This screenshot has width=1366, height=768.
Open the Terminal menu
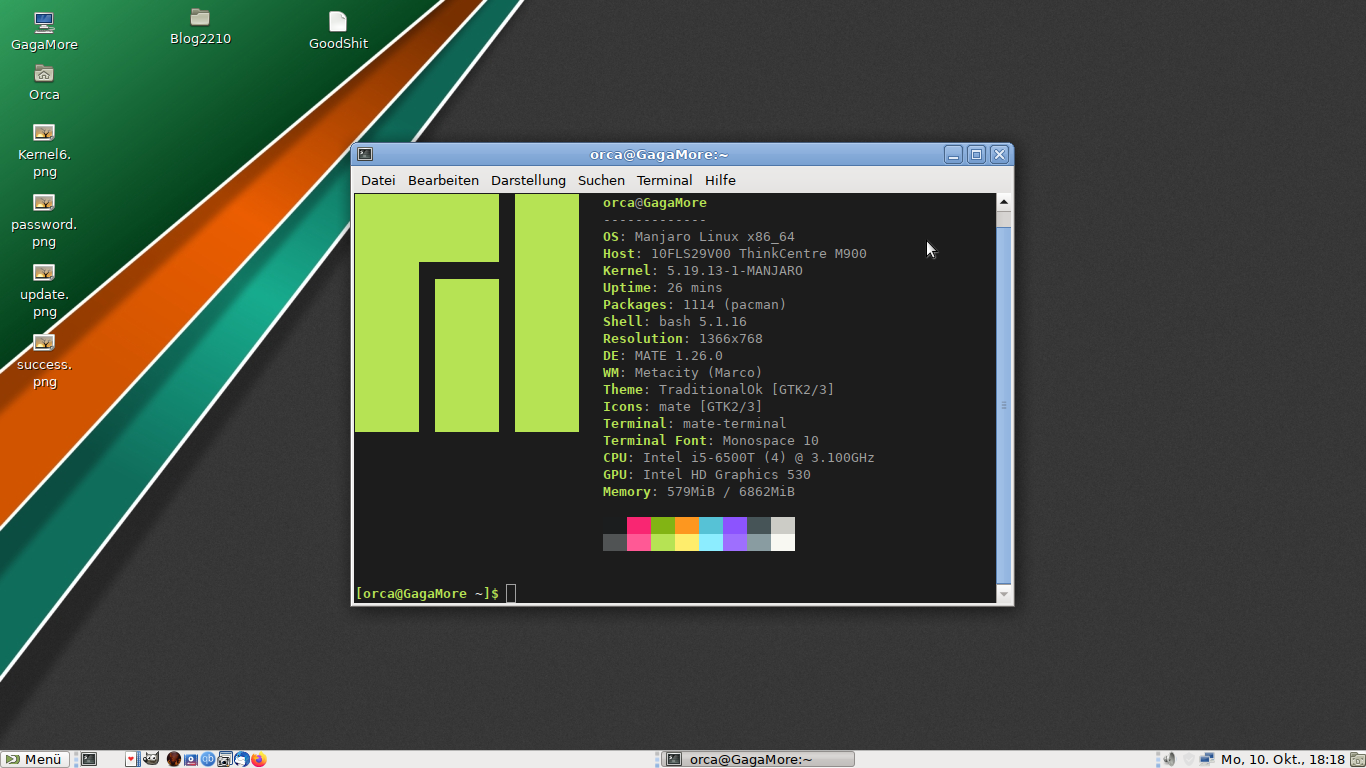point(664,180)
